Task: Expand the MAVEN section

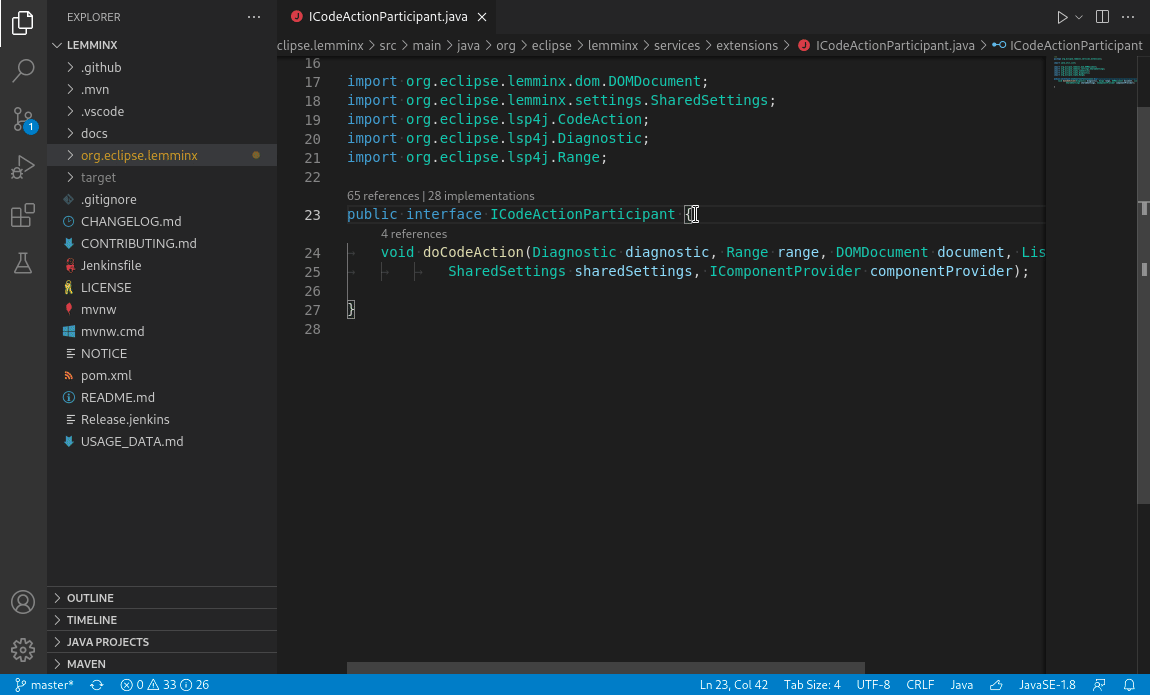Action: coord(162,664)
